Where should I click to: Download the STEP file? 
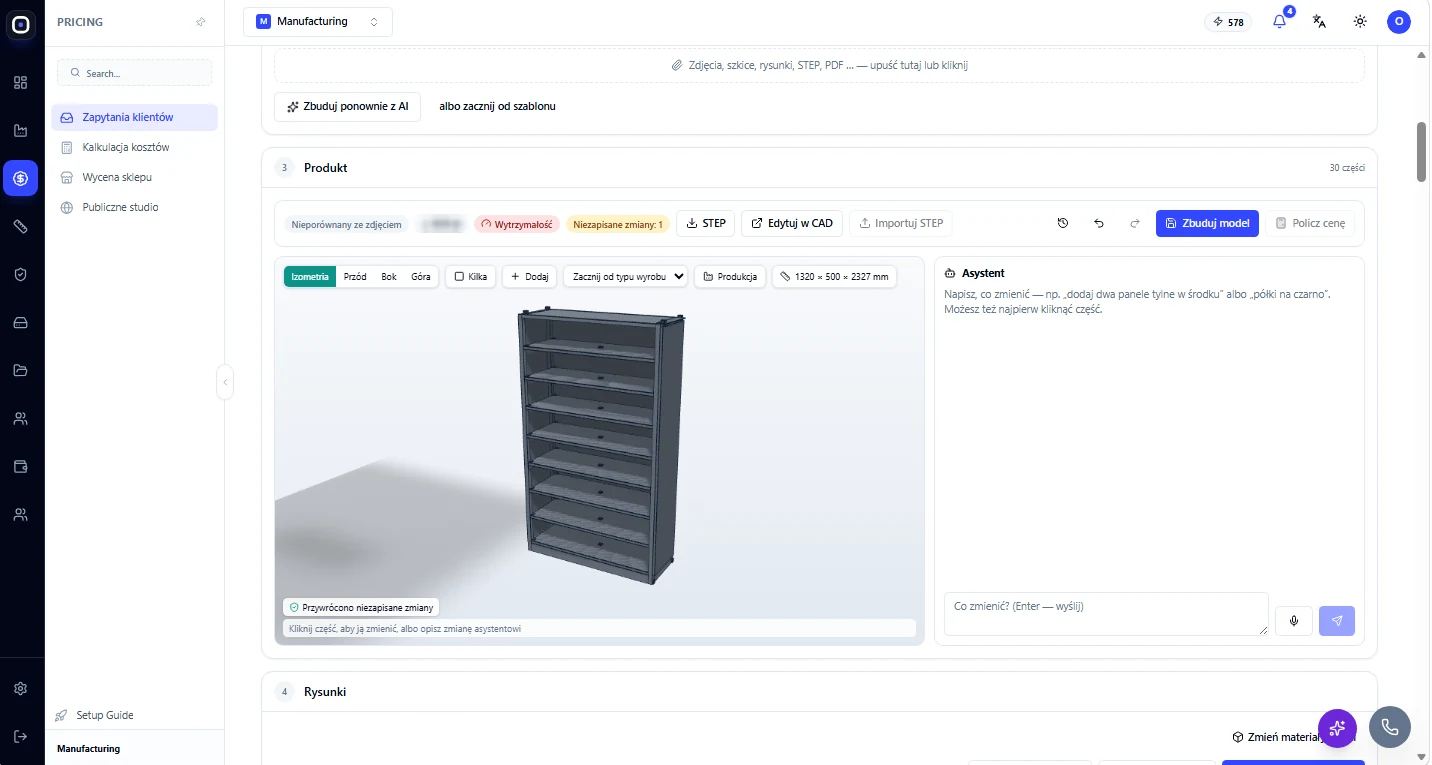click(x=706, y=223)
